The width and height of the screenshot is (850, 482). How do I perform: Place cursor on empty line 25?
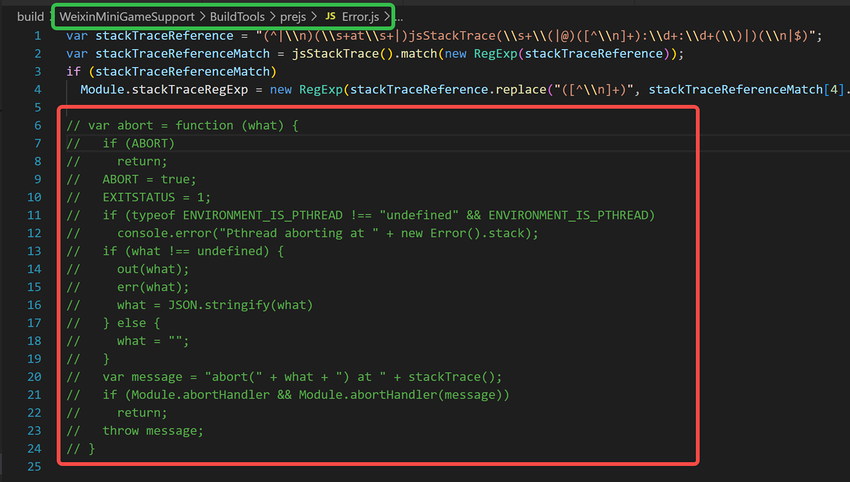pos(300,467)
